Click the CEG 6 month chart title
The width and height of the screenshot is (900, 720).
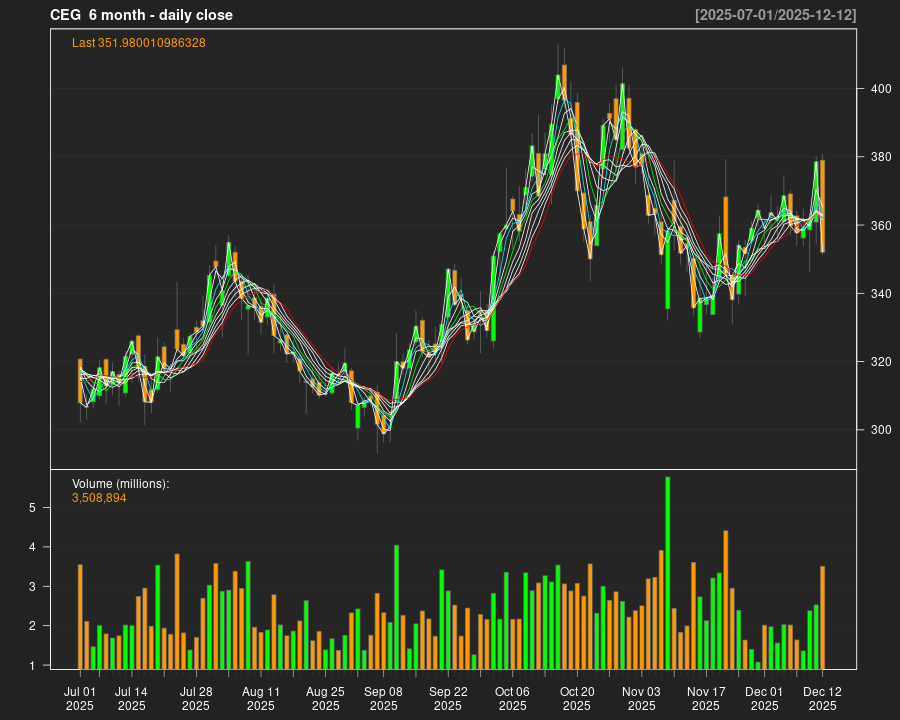point(141,15)
